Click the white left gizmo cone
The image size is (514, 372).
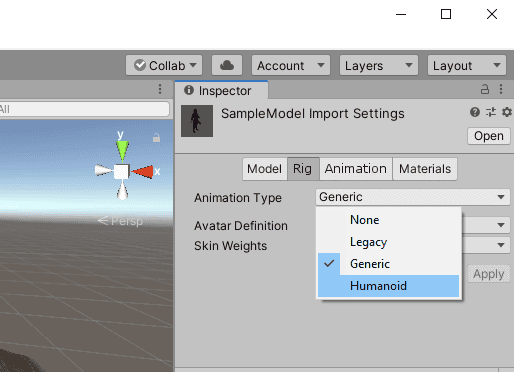pyautogui.click(x=103, y=170)
